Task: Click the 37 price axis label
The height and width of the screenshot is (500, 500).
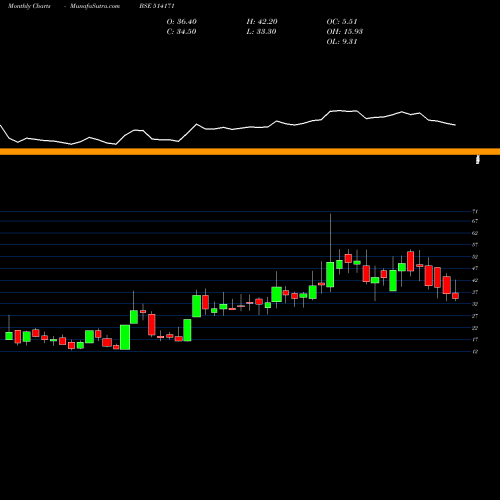Action: point(475,292)
